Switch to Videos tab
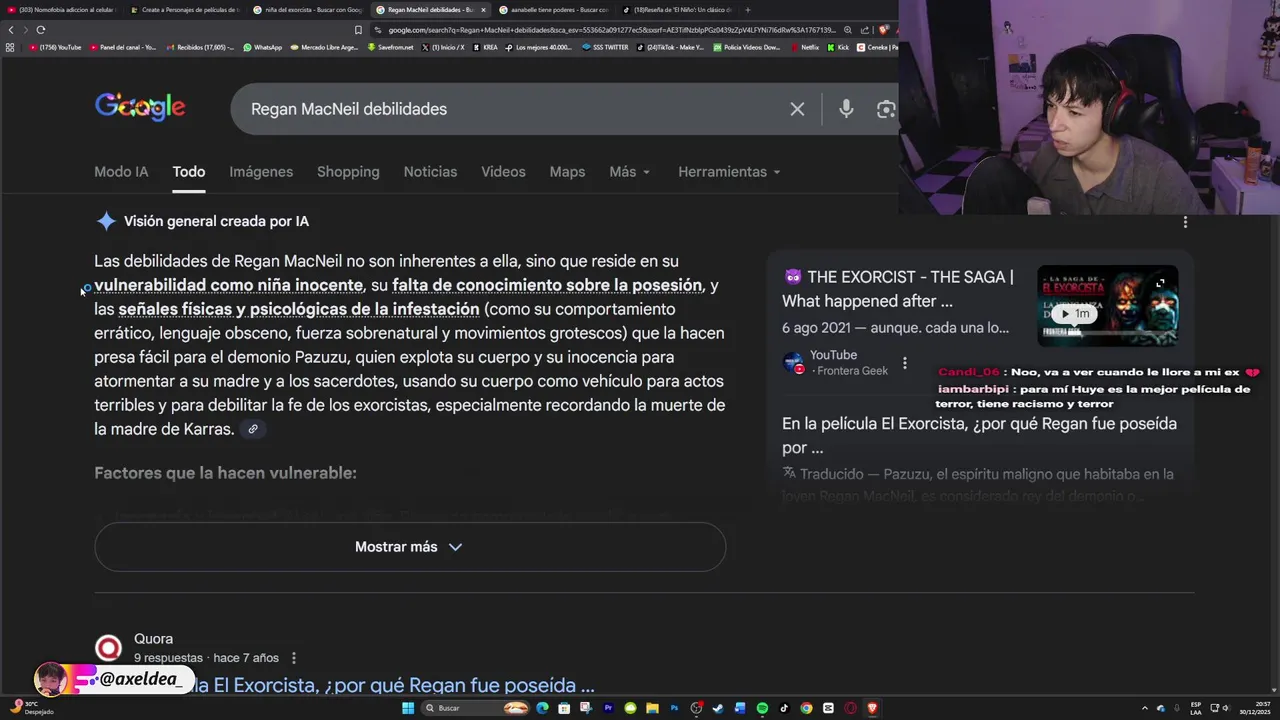Image resolution: width=1280 pixels, height=720 pixels. pyautogui.click(x=503, y=172)
